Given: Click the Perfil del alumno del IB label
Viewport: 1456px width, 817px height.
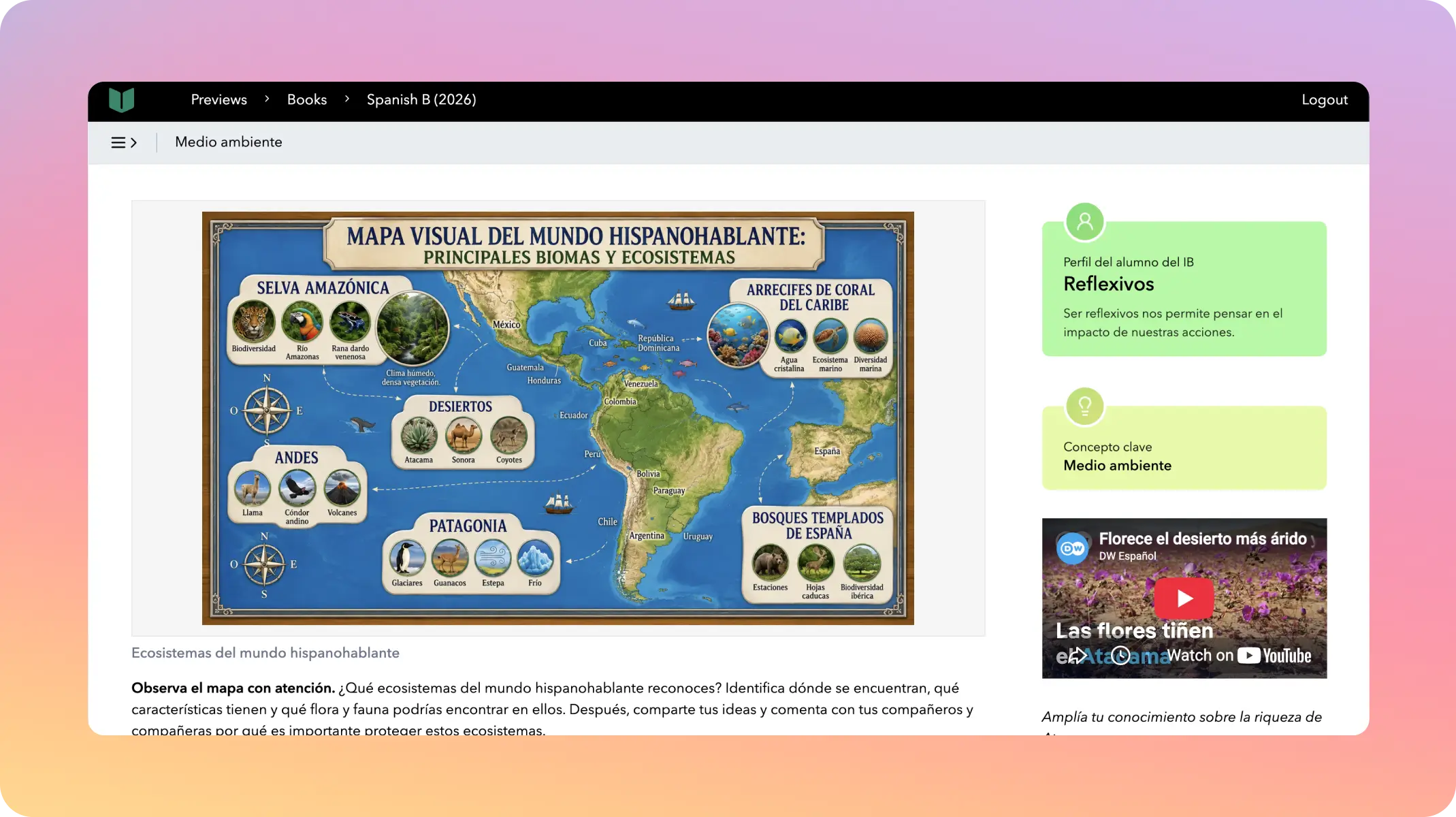Looking at the screenshot, I should 1128,262.
